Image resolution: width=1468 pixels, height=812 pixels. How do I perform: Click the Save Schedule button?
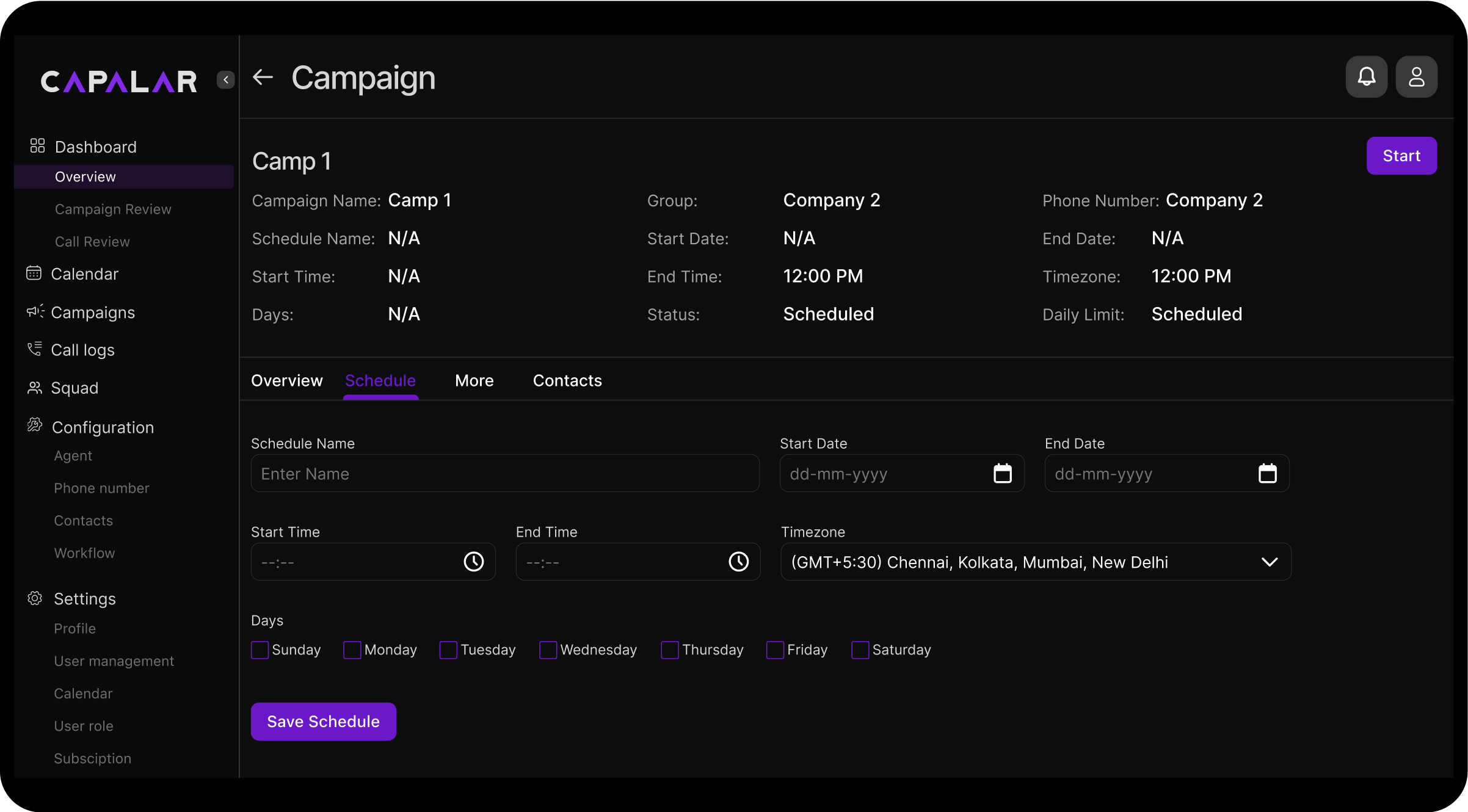click(x=323, y=722)
